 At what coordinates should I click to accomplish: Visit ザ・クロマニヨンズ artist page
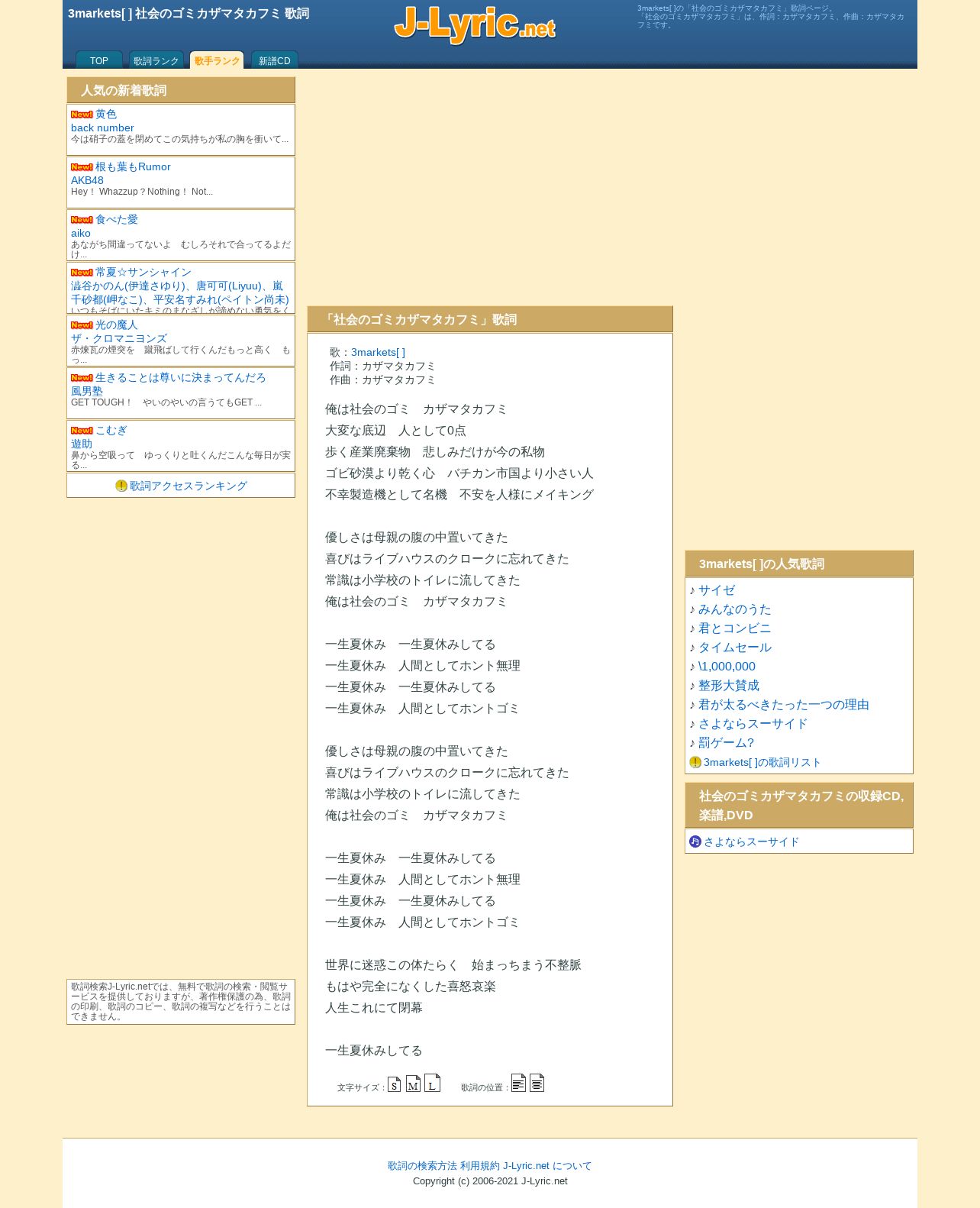(119, 338)
